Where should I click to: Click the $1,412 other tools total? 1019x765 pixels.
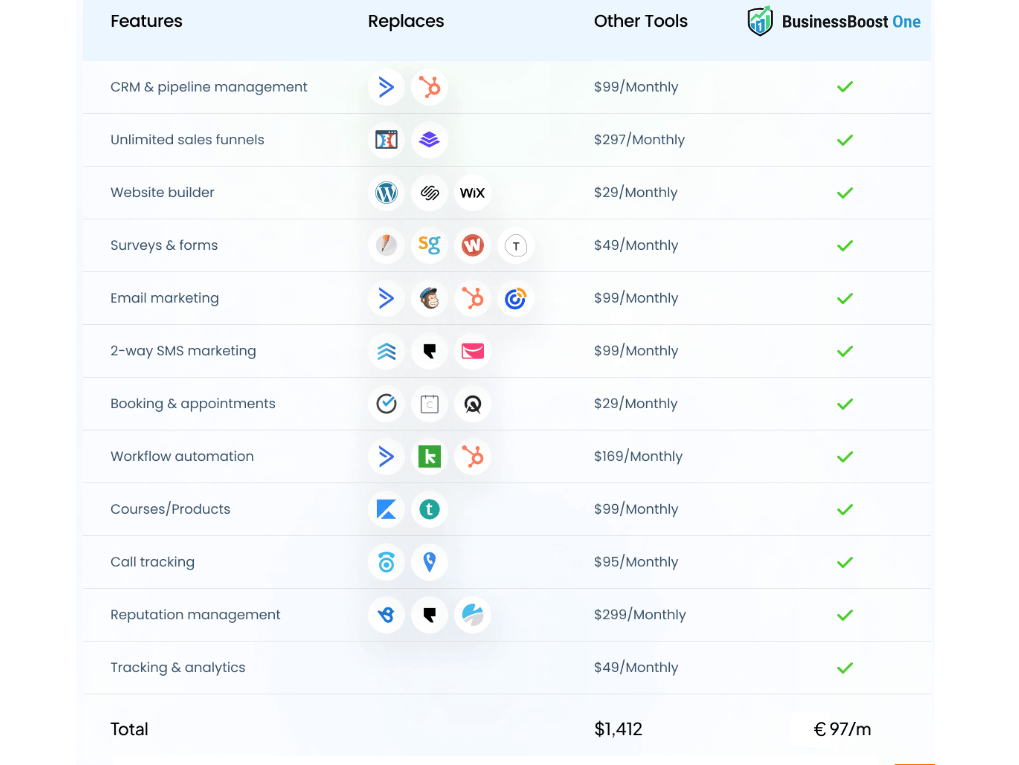tap(618, 729)
